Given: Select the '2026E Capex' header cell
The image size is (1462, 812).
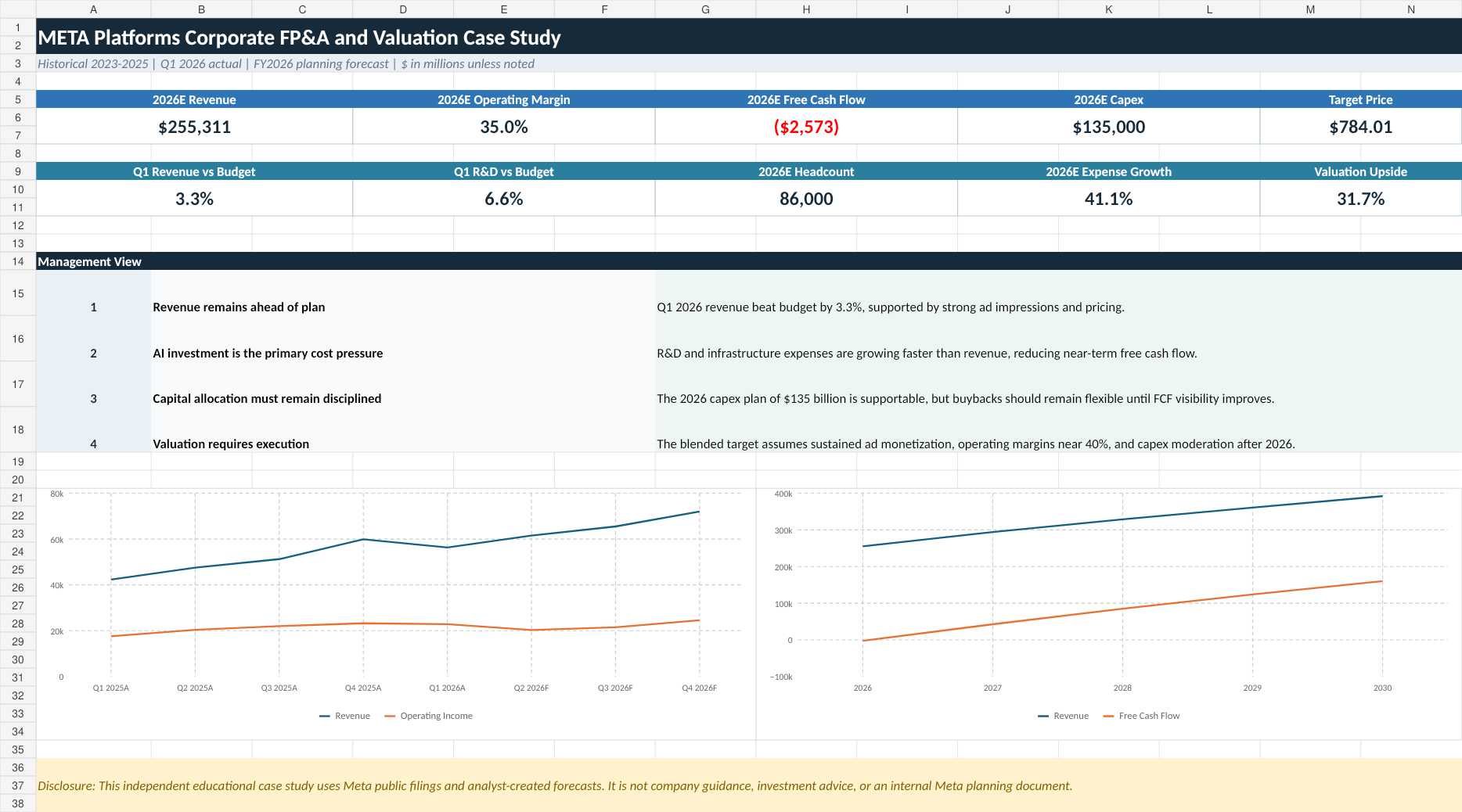Looking at the screenshot, I should 1108,99.
